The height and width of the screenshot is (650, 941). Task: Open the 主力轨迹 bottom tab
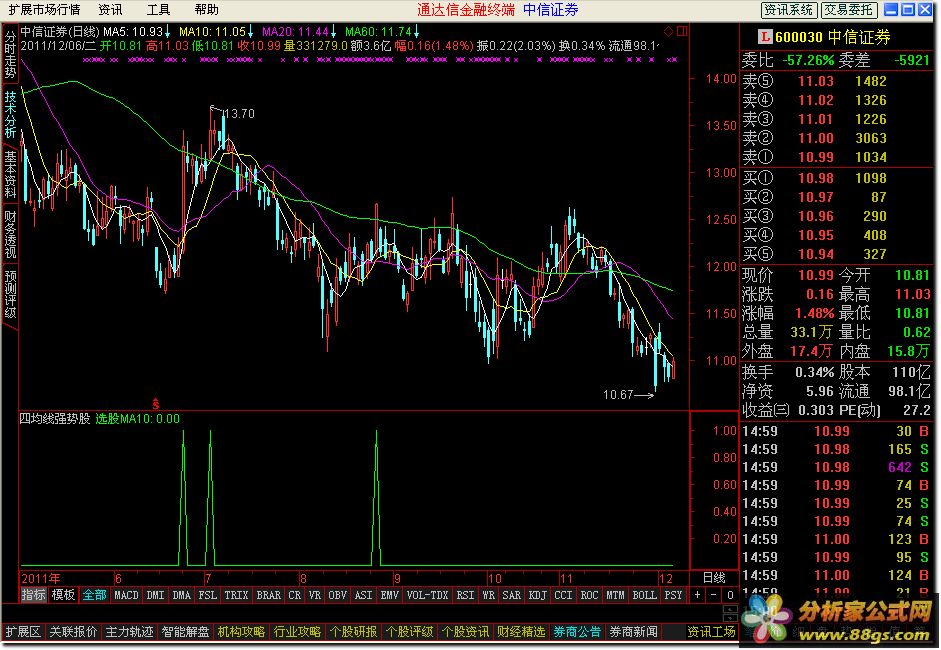tap(130, 631)
